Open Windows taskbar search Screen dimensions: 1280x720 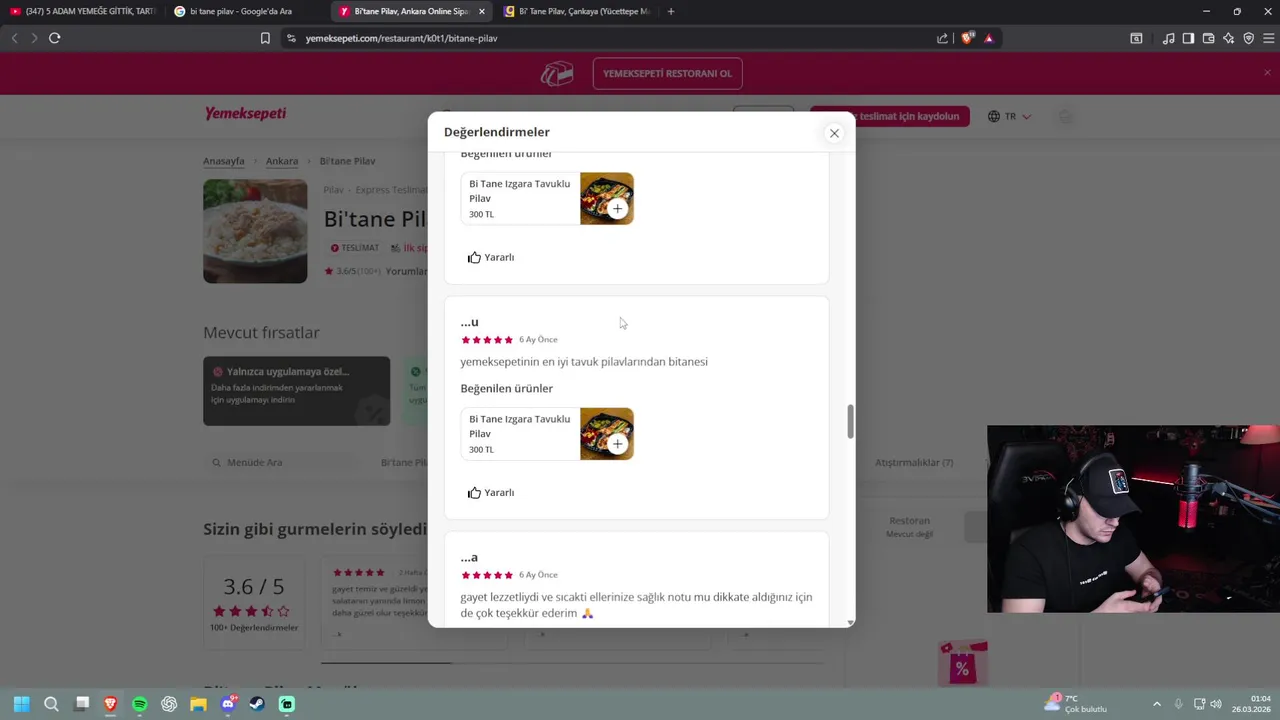(x=51, y=704)
